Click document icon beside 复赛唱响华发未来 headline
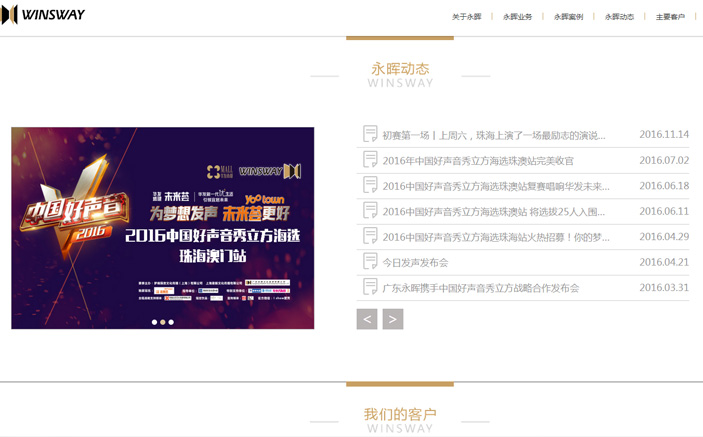Screen dimensions: 703x437 (370, 185)
